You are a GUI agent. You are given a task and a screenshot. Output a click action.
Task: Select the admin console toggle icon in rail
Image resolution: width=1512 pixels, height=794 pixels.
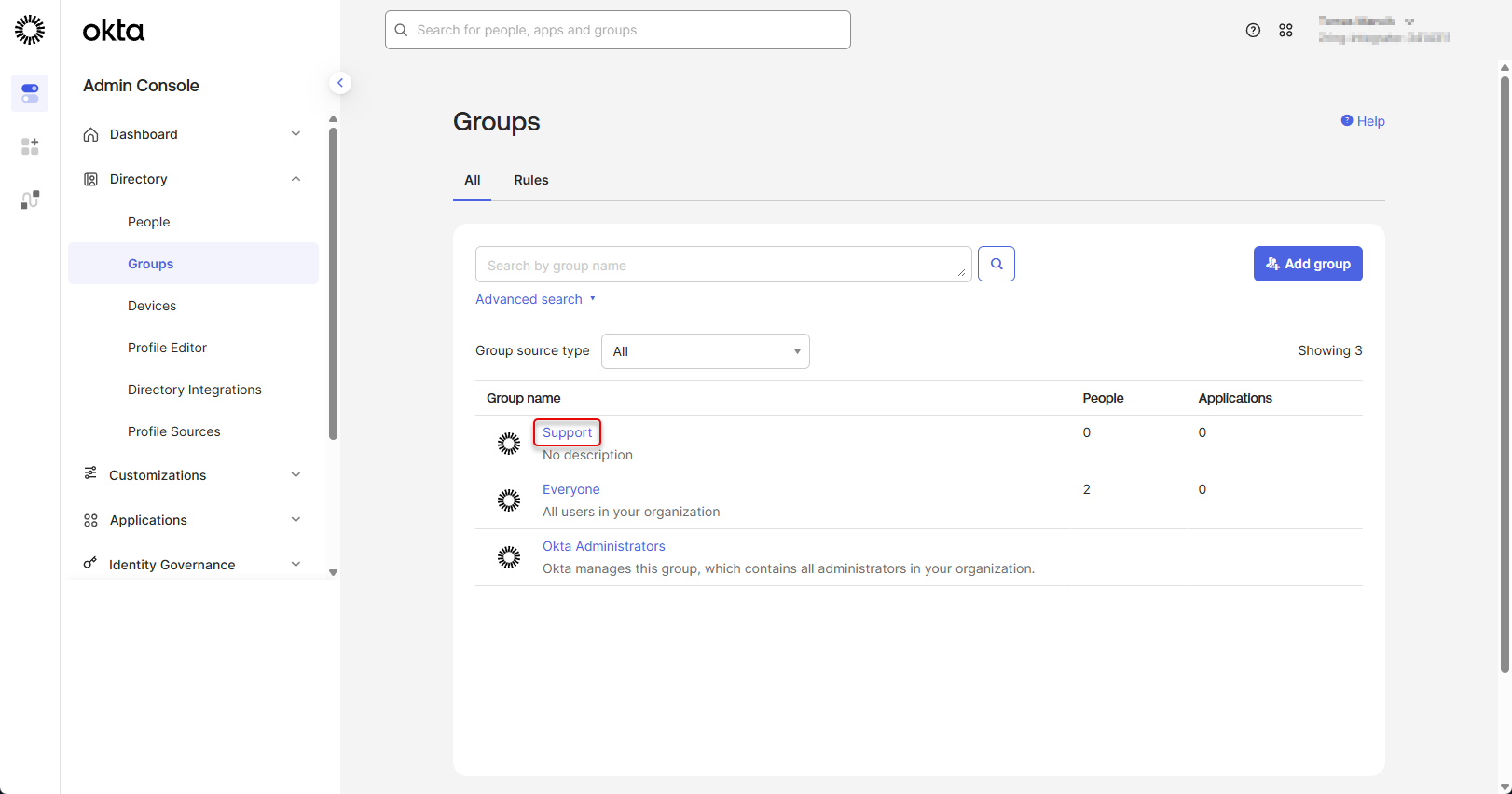tap(30, 93)
